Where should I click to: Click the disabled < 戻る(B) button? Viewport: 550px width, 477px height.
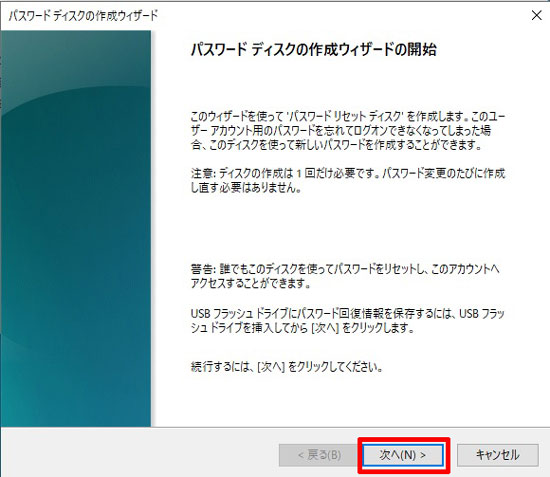[319, 455]
